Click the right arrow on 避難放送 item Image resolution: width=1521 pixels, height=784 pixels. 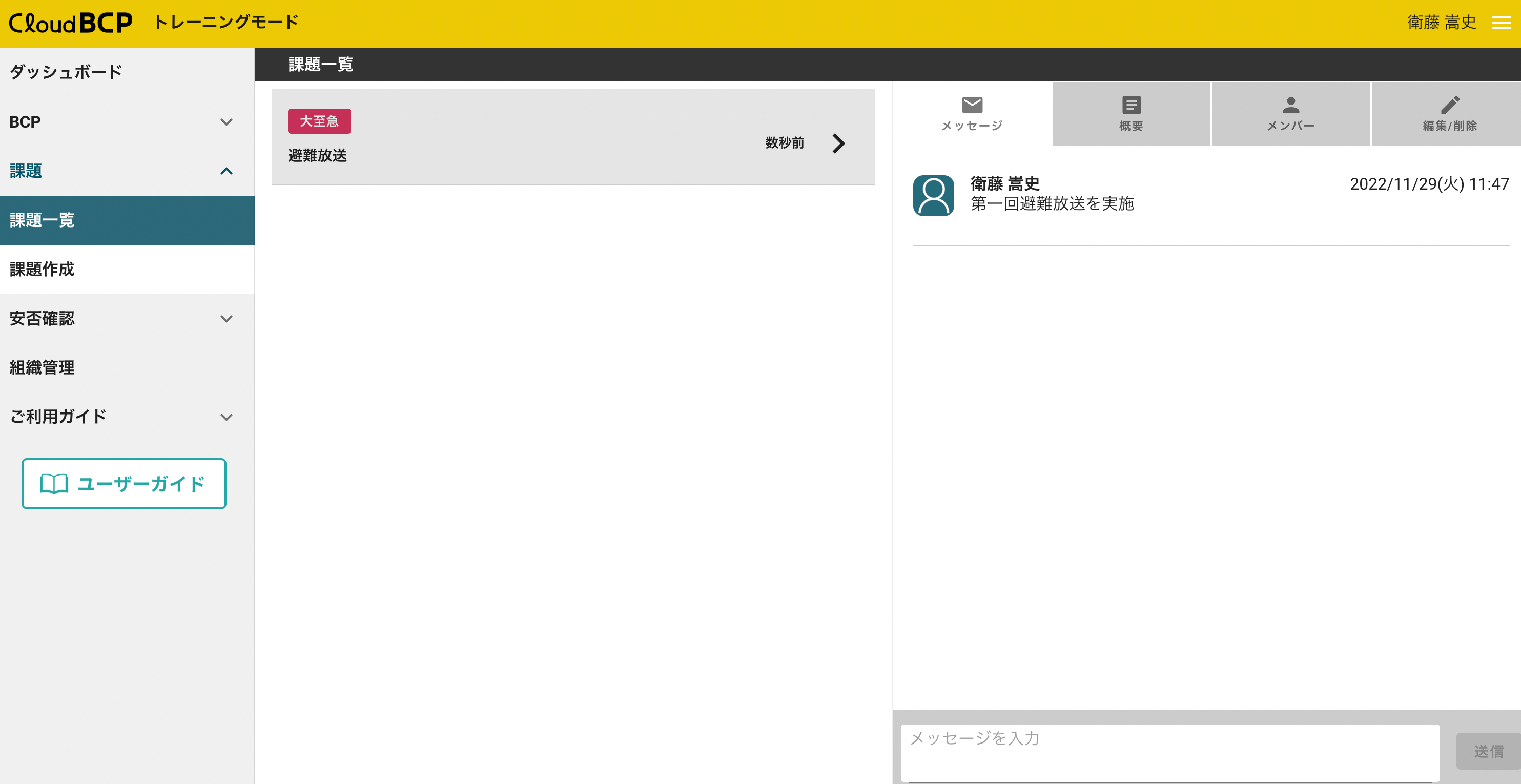tap(838, 143)
